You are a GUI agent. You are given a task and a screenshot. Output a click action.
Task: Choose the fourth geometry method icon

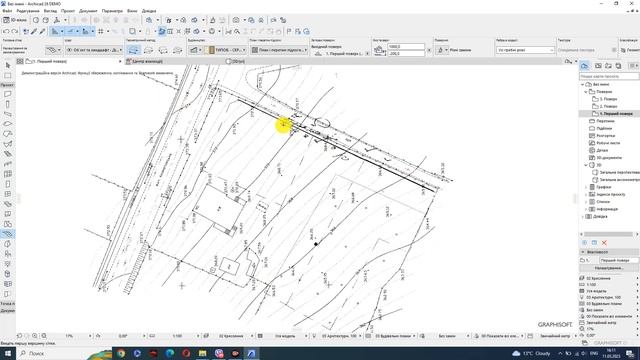pos(177,50)
